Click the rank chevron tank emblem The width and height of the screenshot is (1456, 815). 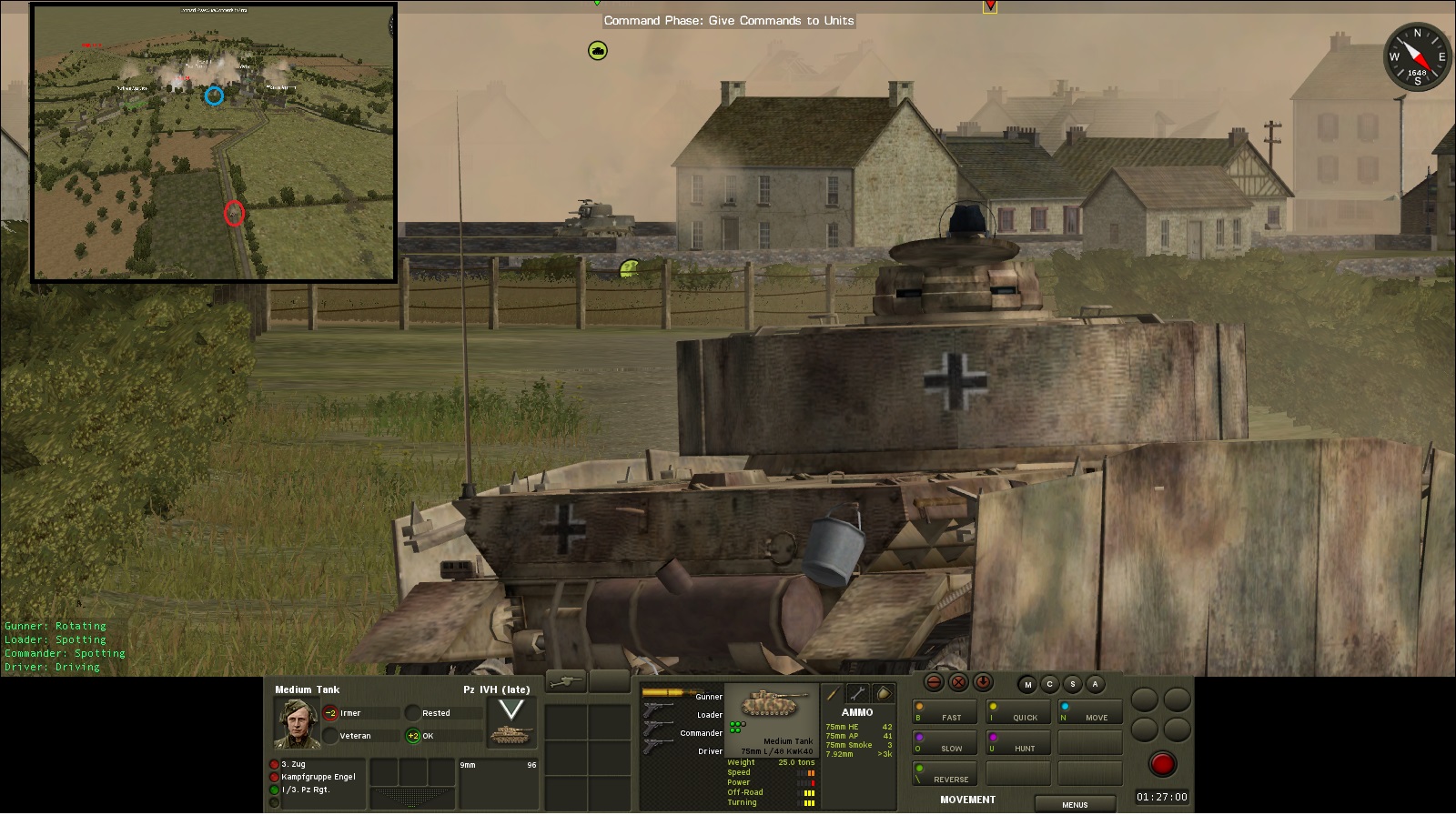tap(511, 723)
